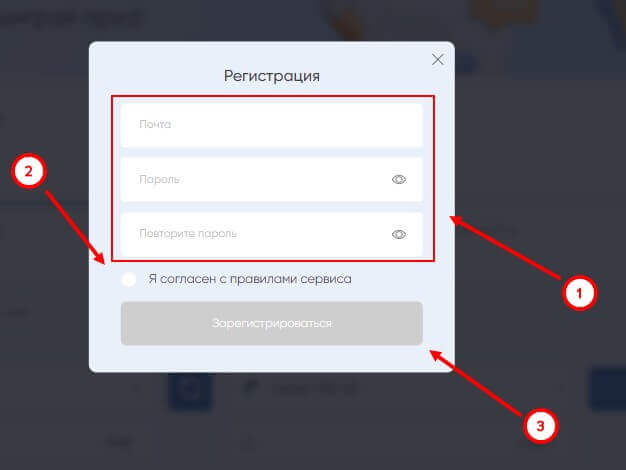Click the red outline framing the three input fields
Screen dimensions: 626x470
coord(273,95)
